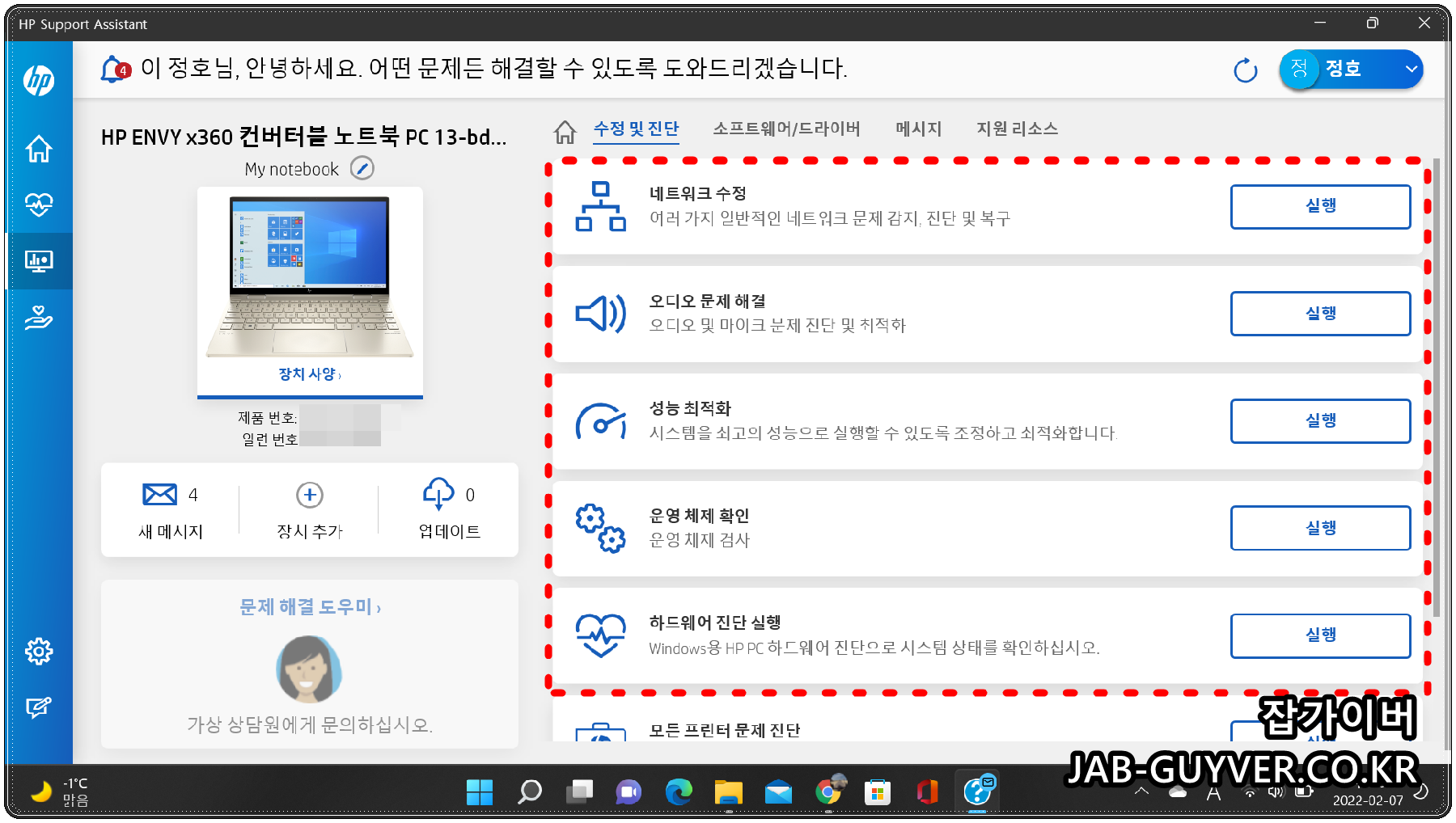This screenshot has height=823, width=1456.
Task: Click the network fix icon
Action: pyautogui.click(x=600, y=206)
